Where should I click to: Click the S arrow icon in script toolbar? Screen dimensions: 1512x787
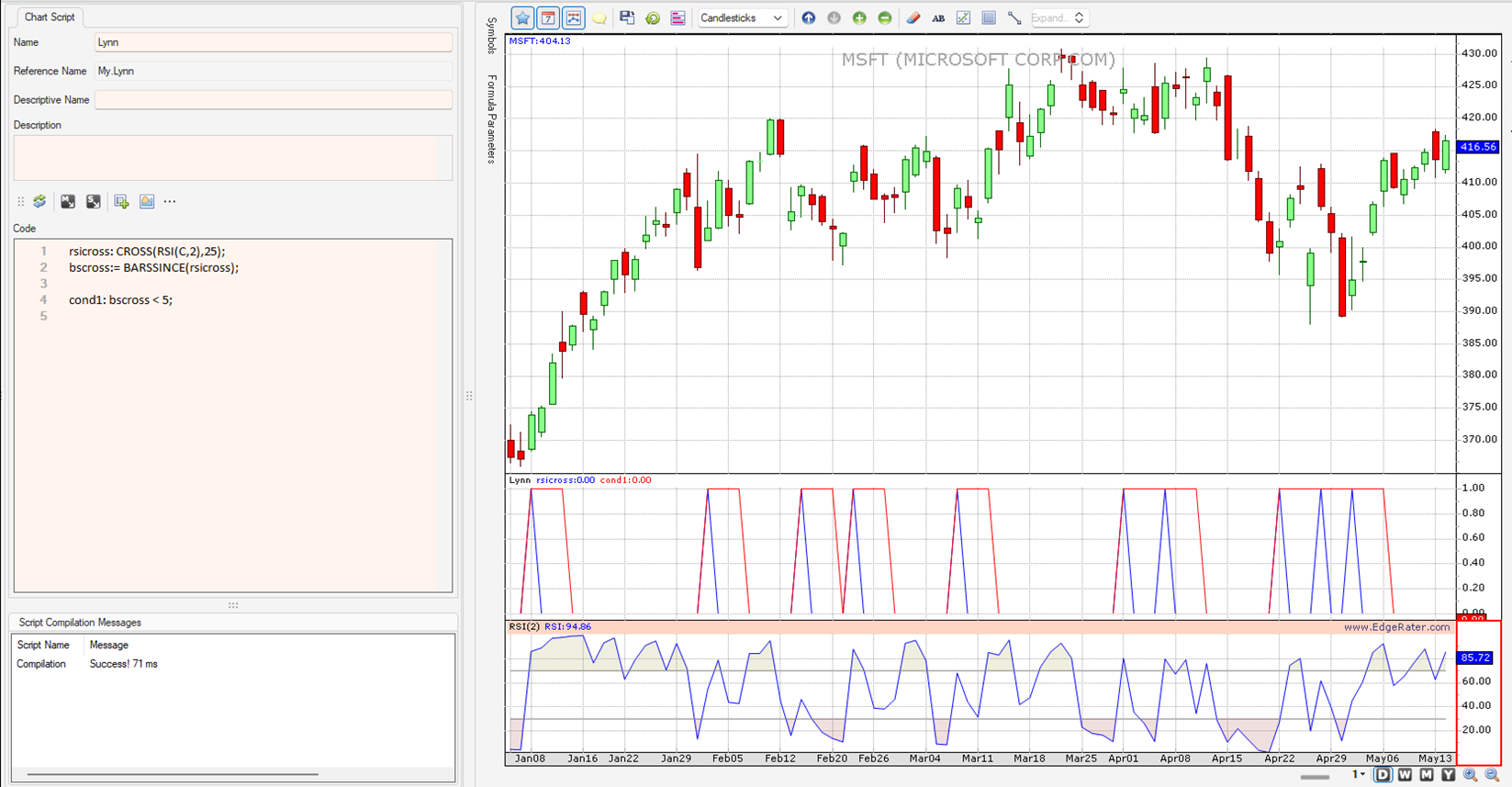pyautogui.click(x=94, y=201)
